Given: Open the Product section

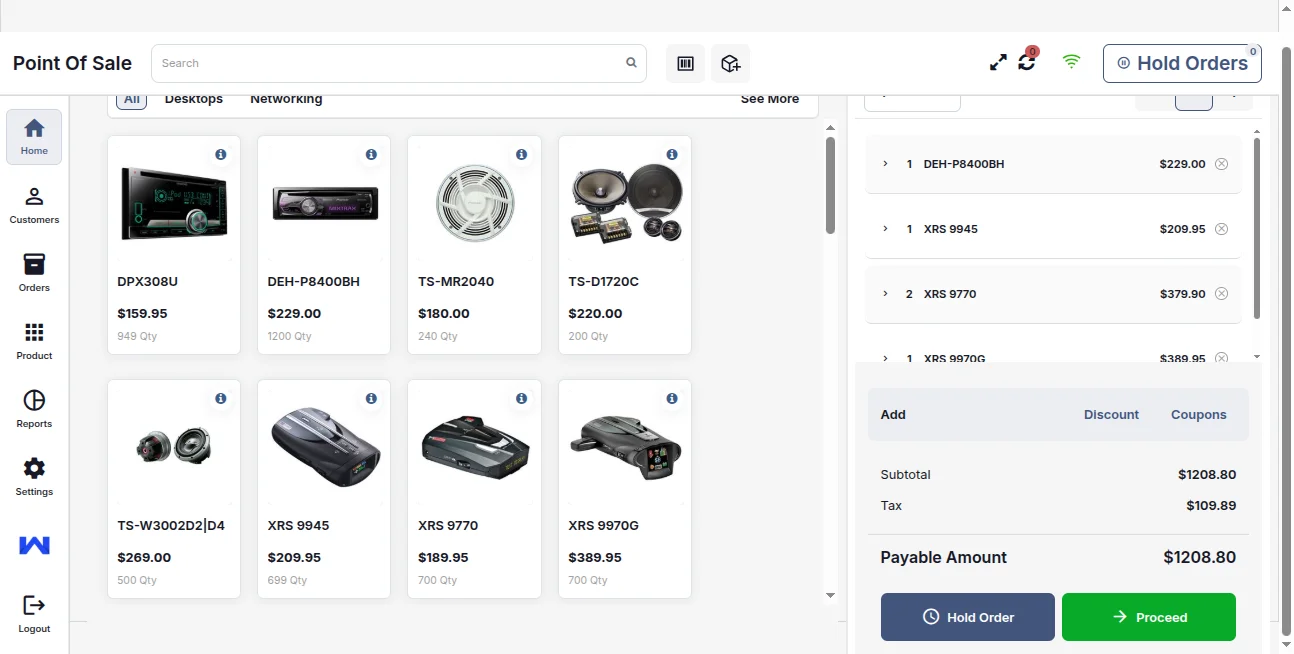Looking at the screenshot, I should click(34, 341).
